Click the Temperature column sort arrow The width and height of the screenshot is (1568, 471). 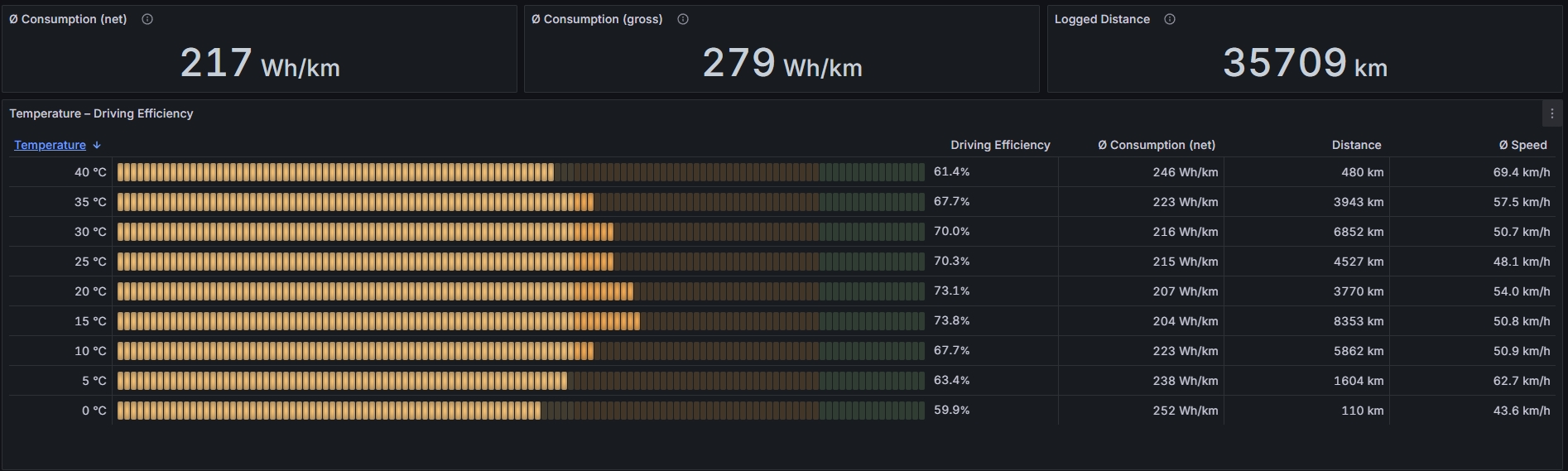click(97, 145)
